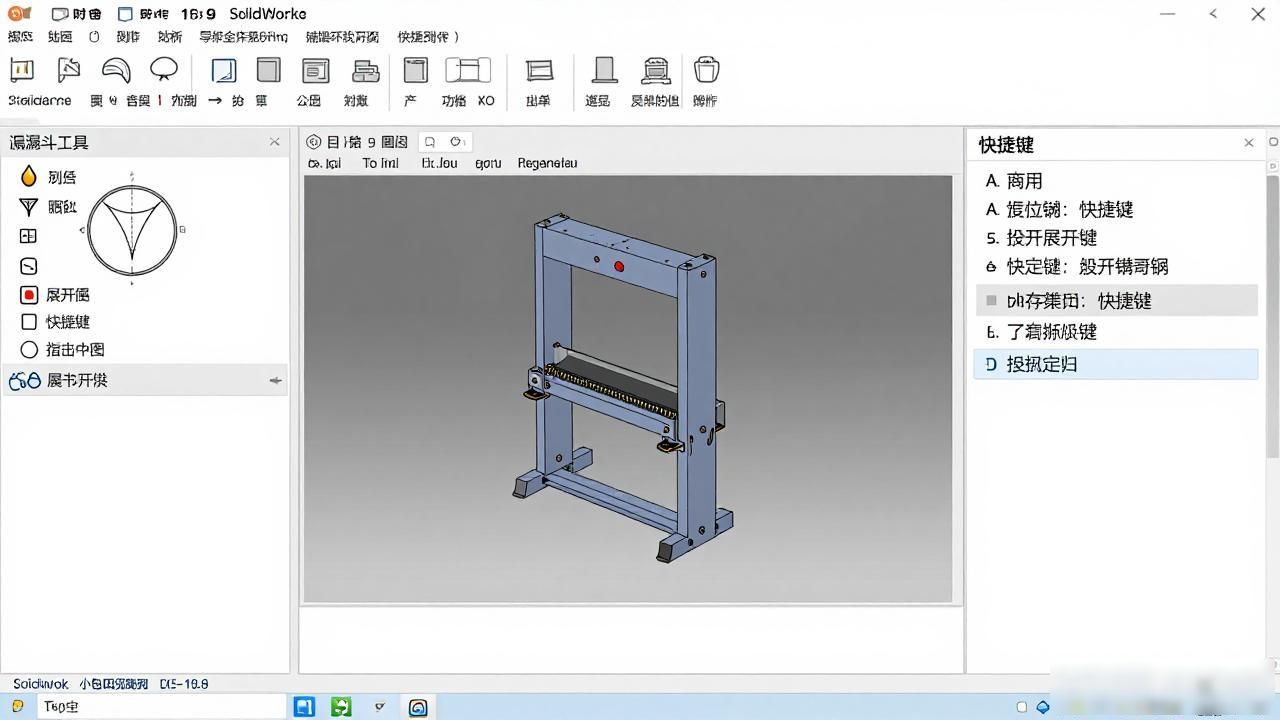Click the 弹炸 bucket icon in the toolbar
1280x720 pixels.
[x=706, y=70]
